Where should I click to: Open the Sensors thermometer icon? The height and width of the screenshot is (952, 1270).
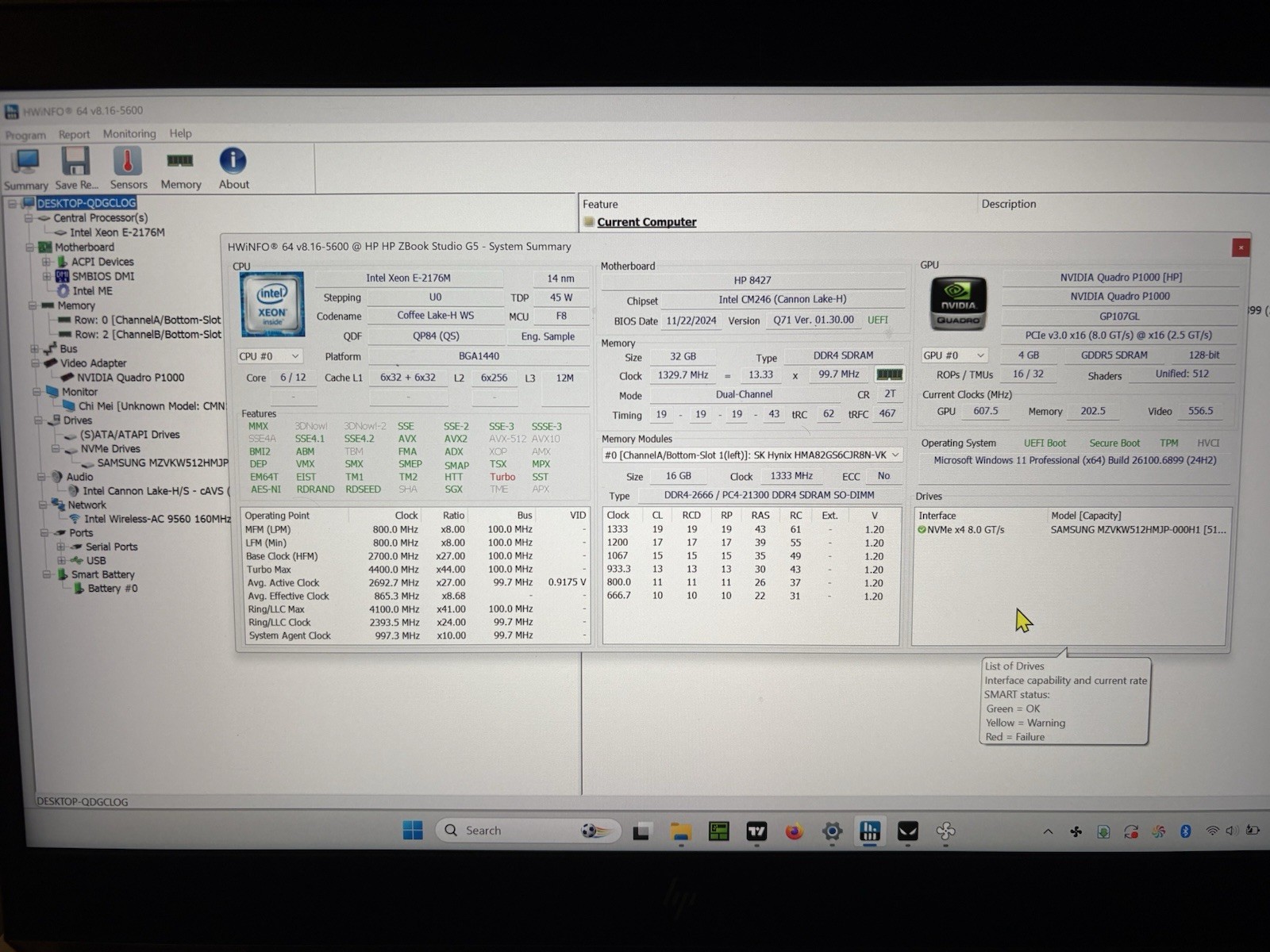[128, 169]
